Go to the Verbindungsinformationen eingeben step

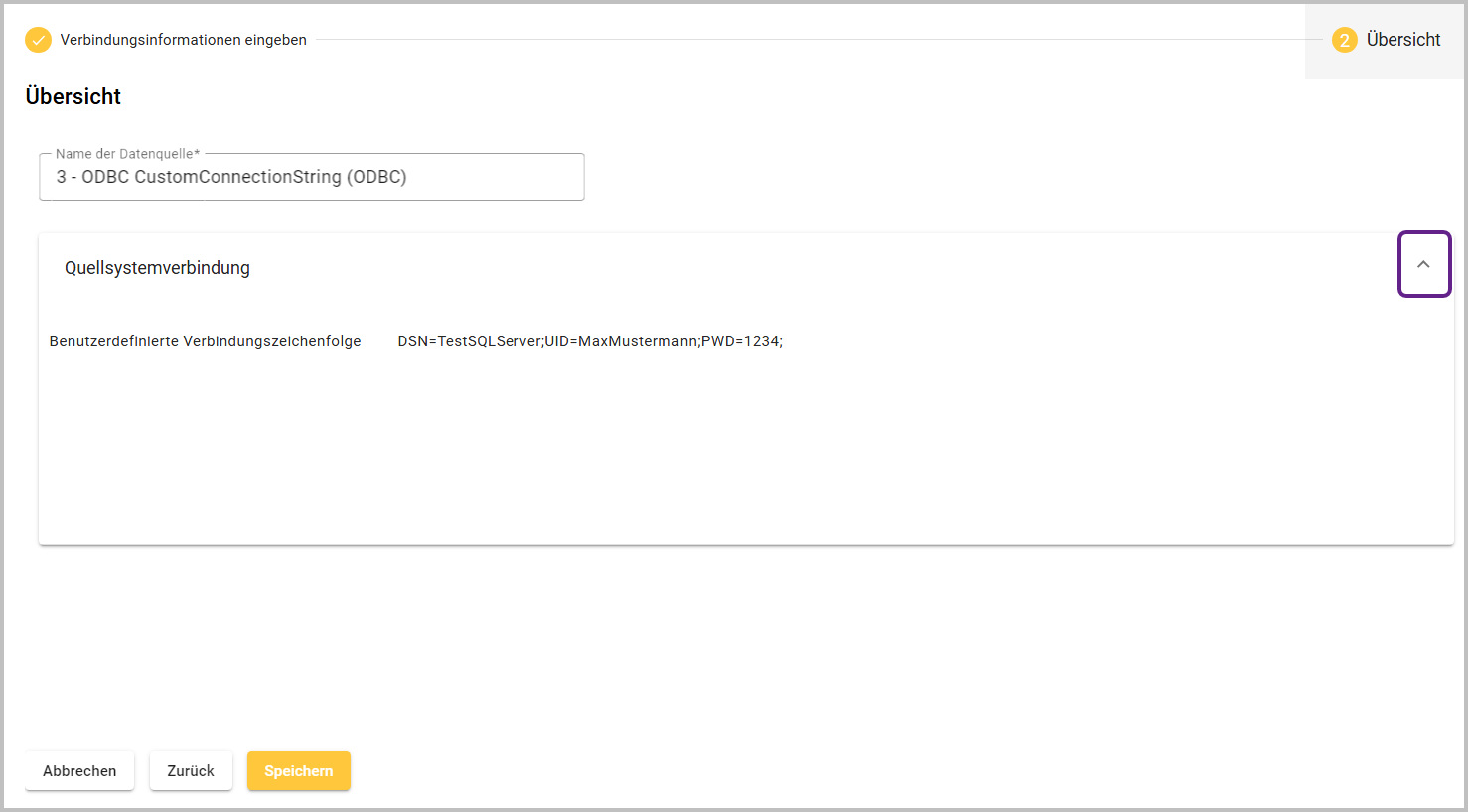click(183, 40)
